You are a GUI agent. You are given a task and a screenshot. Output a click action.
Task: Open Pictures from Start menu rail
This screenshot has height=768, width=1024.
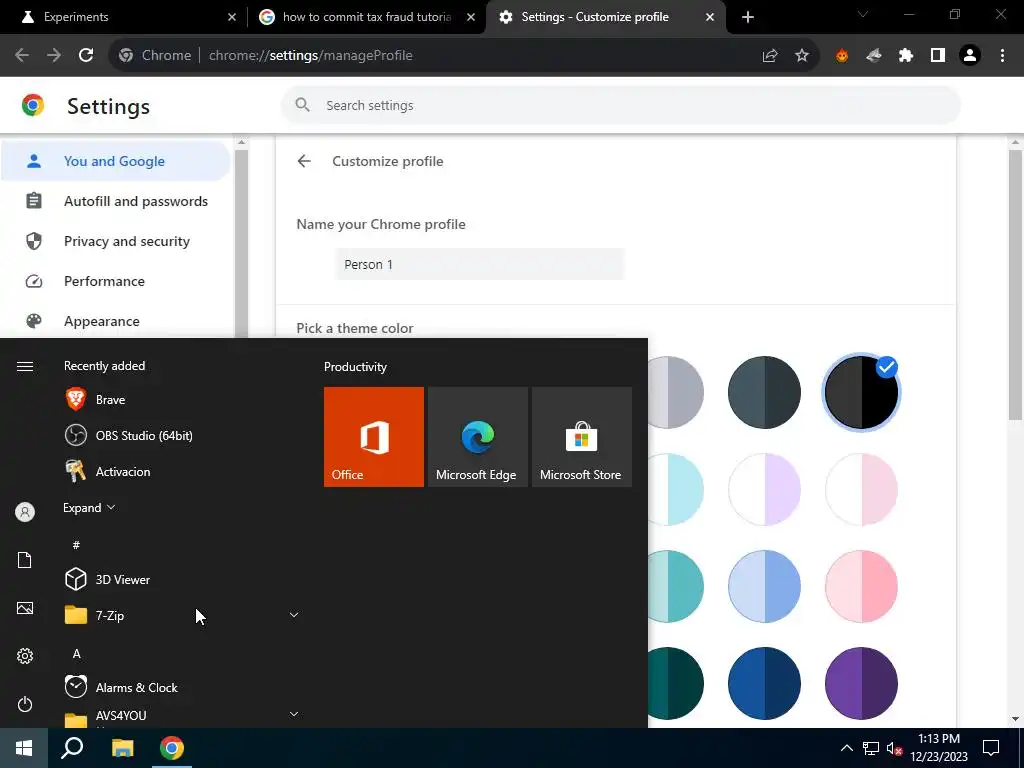coord(25,608)
